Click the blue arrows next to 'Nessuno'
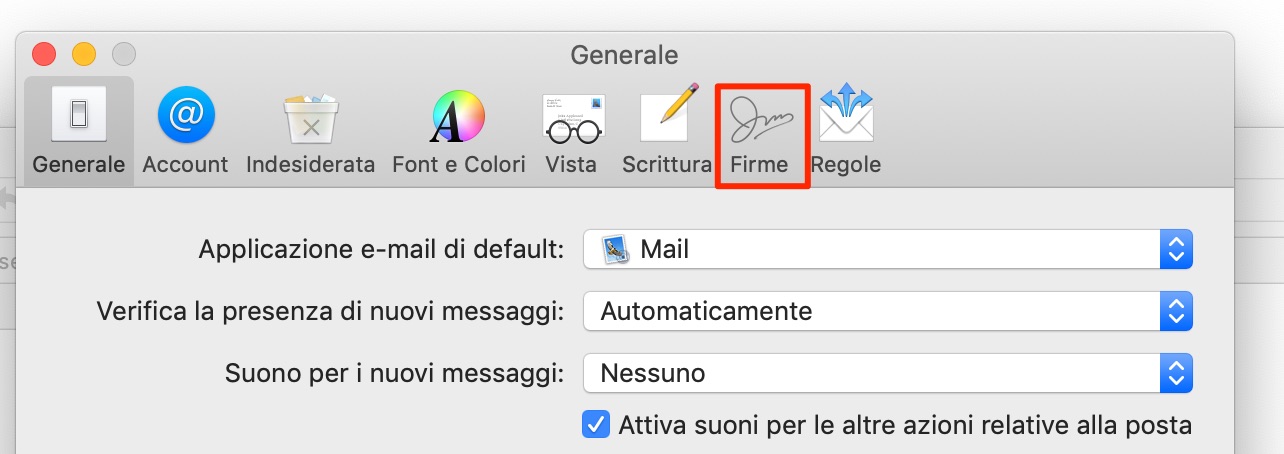Screen dimensions: 1284x454 pos(1177,374)
